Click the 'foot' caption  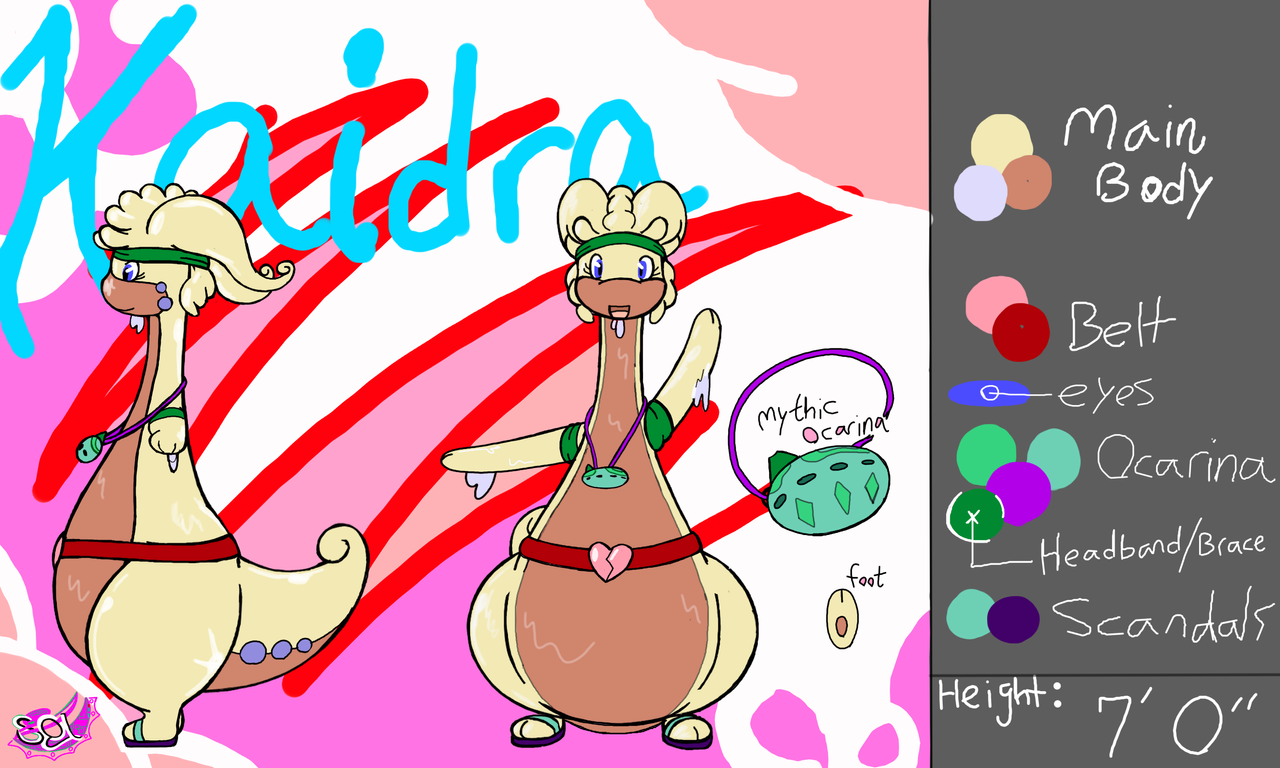[x=866, y=579]
